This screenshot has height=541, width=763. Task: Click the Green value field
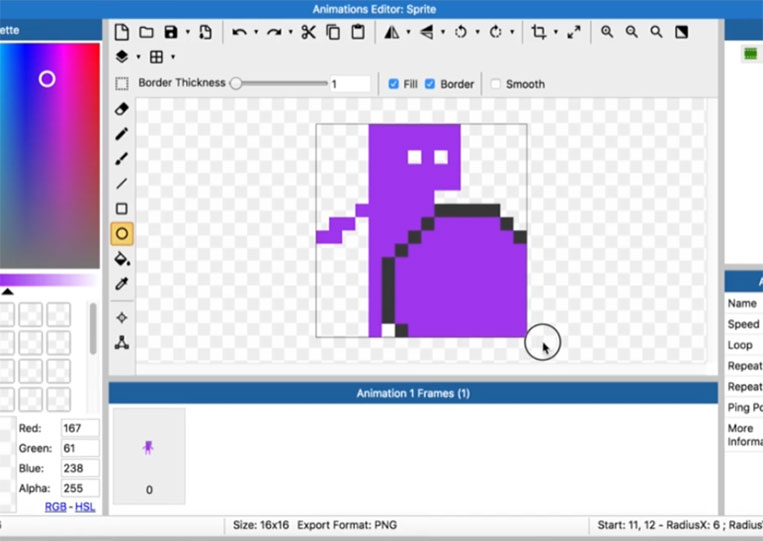80,448
